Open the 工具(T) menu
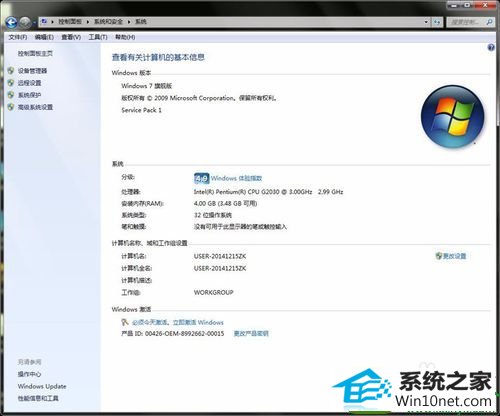Image resolution: width=500 pixels, height=416 pixels. [x=98, y=37]
